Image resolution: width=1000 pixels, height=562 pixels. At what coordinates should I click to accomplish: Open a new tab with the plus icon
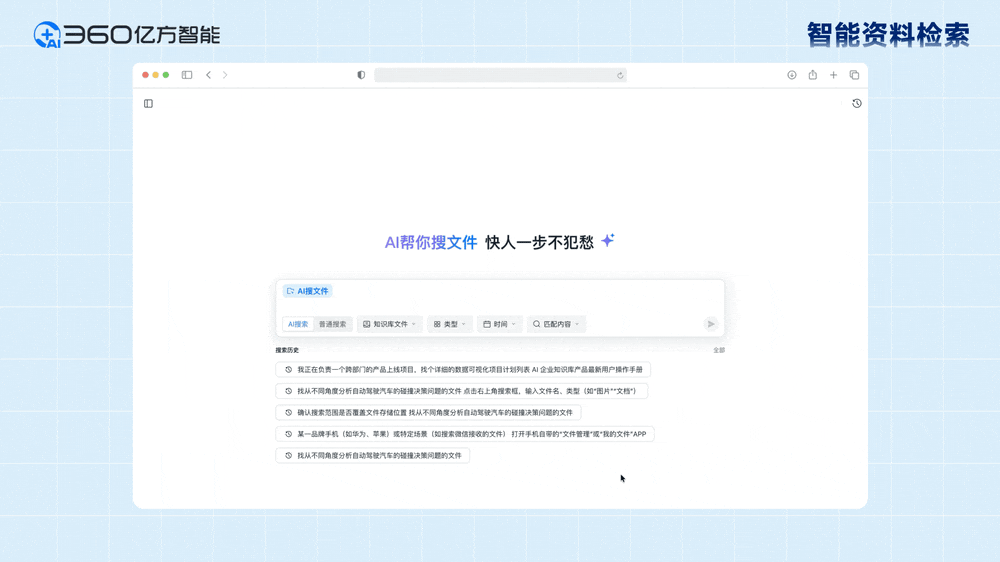833,75
